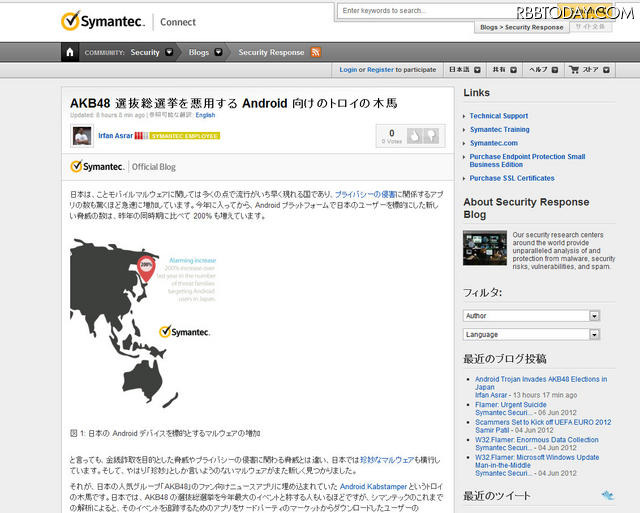Image resolution: width=640 pixels, height=513 pixels.
Task: Click the Register link
Action: click(x=380, y=70)
